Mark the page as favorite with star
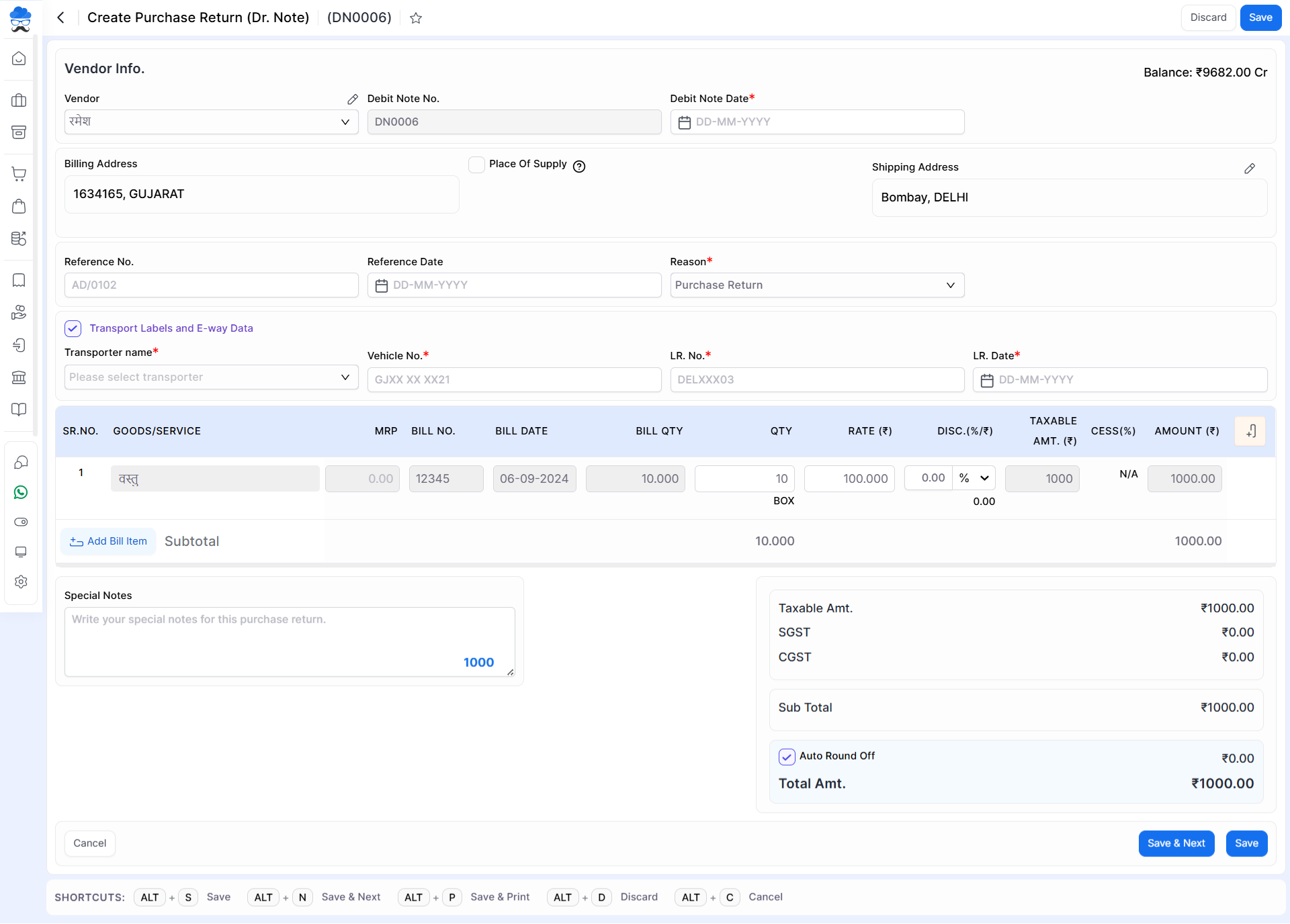Image resolution: width=1290 pixels, height=924 pixels. coord(416,18)
